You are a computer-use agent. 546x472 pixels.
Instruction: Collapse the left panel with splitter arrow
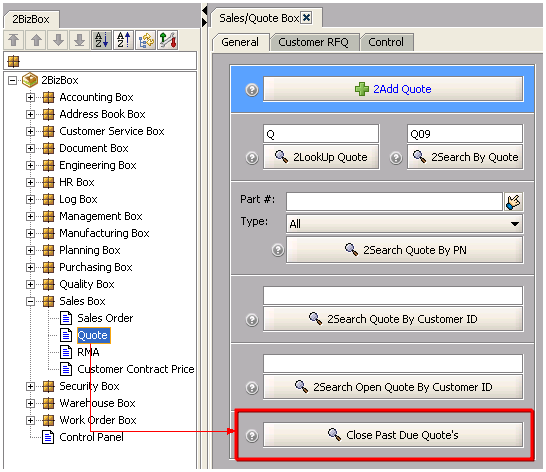pyautogui.click(x=204, y=10)
